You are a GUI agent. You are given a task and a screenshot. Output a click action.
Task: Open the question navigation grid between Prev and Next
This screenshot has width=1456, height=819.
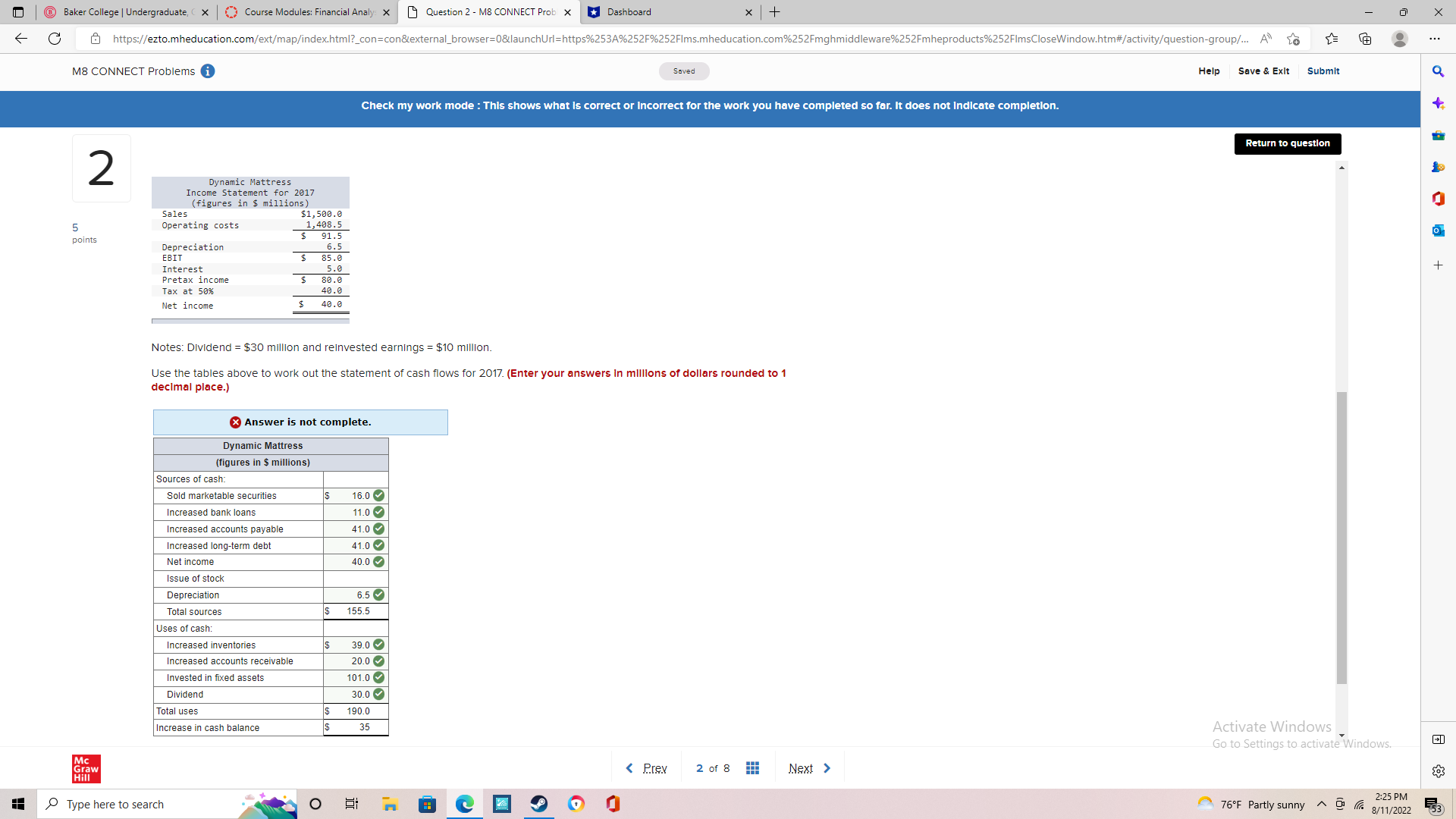[752, 767]
